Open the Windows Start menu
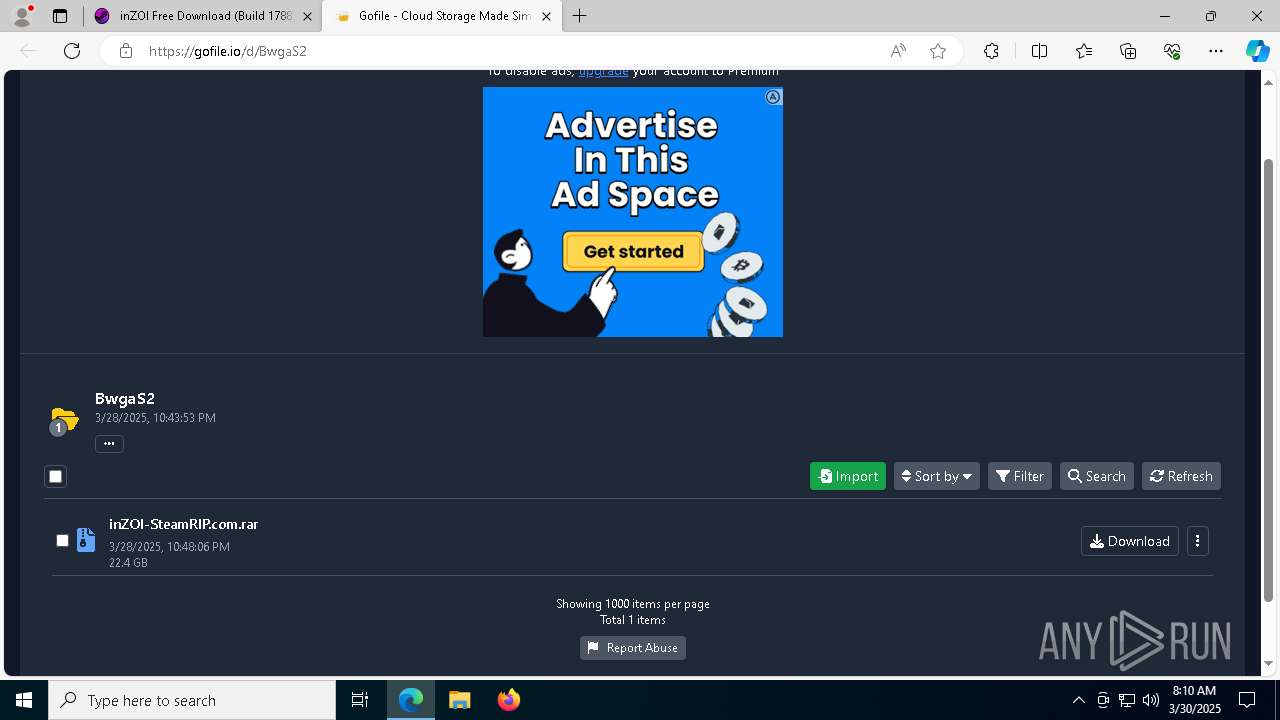The width and height of the screenshot is (1280, 720). 24,700
